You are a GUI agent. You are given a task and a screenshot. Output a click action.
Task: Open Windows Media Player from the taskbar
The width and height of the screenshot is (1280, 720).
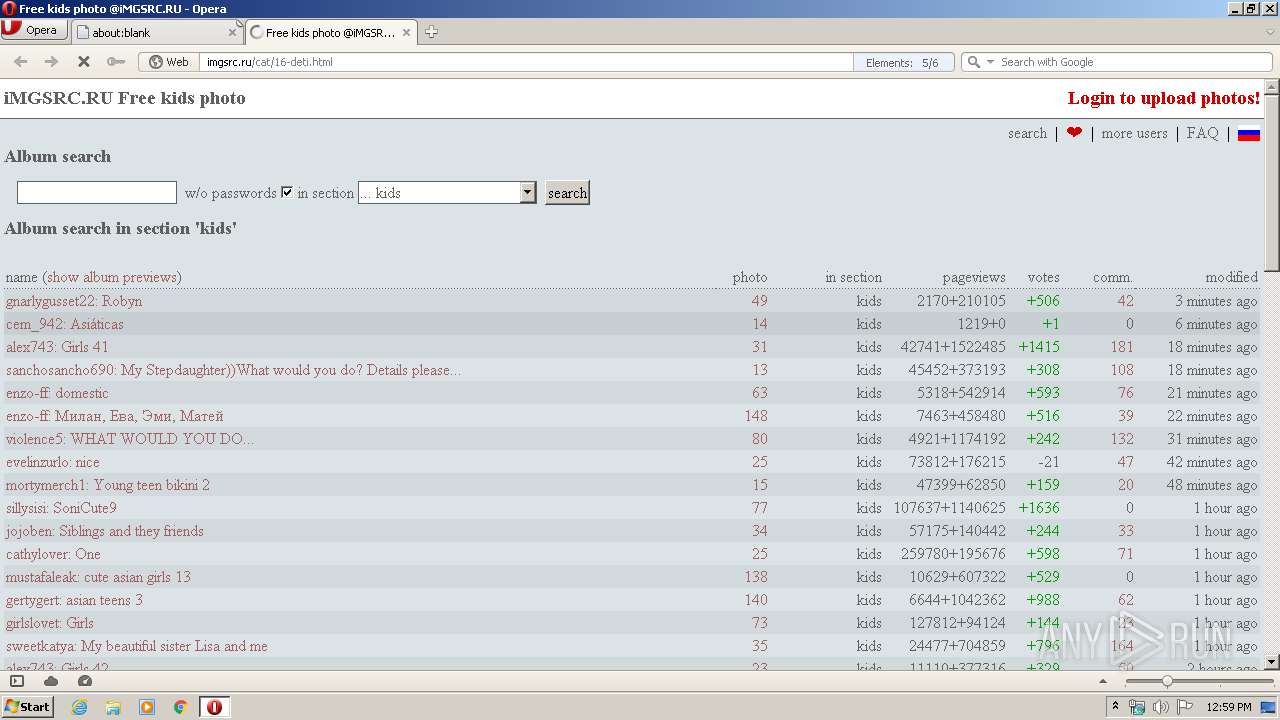pyautogui.click(x=147, y=707)
